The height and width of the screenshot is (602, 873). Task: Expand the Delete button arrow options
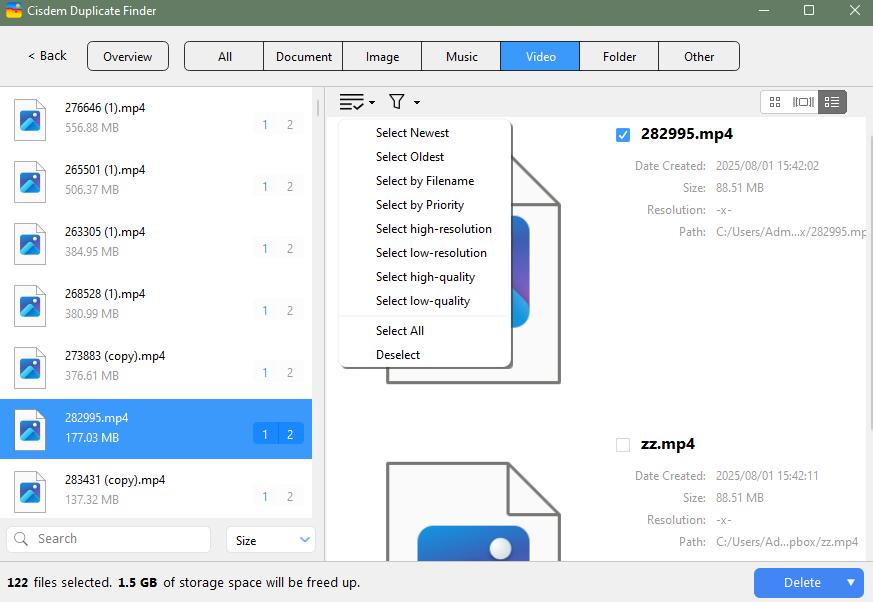point(851,583)
